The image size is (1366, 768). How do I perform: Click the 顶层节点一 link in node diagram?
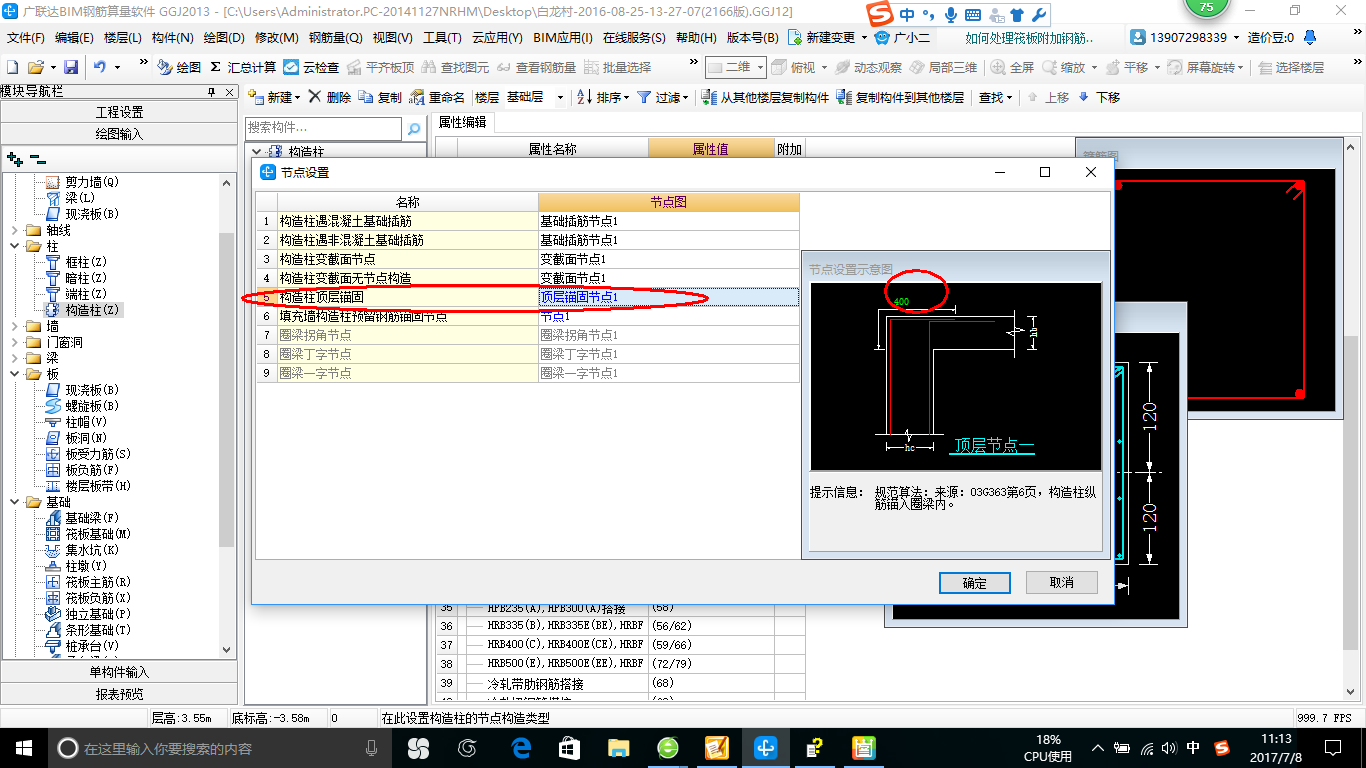tap(992, 446)
